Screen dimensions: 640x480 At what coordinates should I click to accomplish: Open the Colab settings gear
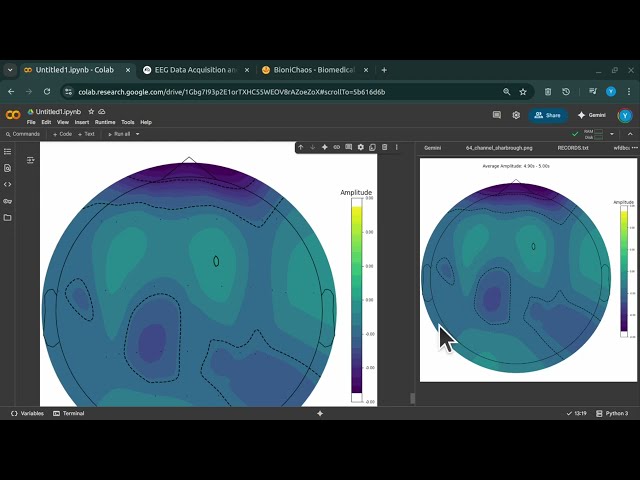point(516,115)
